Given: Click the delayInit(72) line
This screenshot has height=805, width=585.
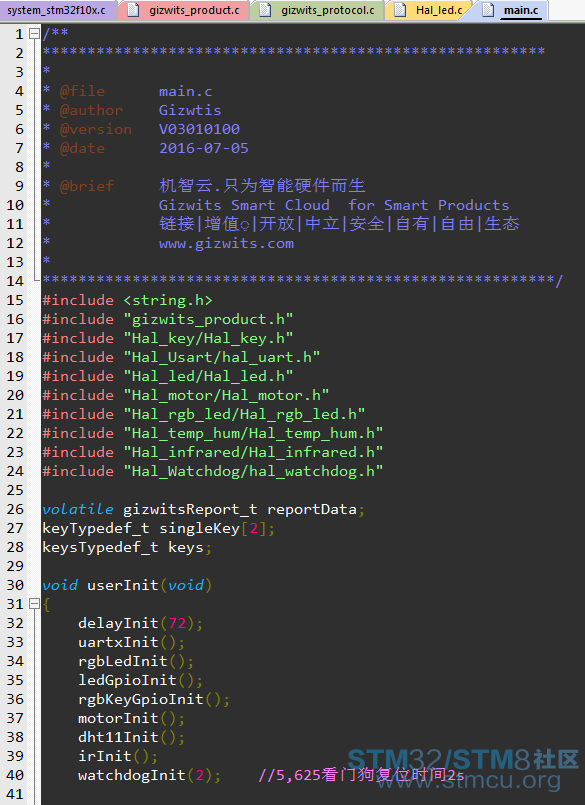Looking at the screenshot, I should pyautogui.click(x=140, y=623).
